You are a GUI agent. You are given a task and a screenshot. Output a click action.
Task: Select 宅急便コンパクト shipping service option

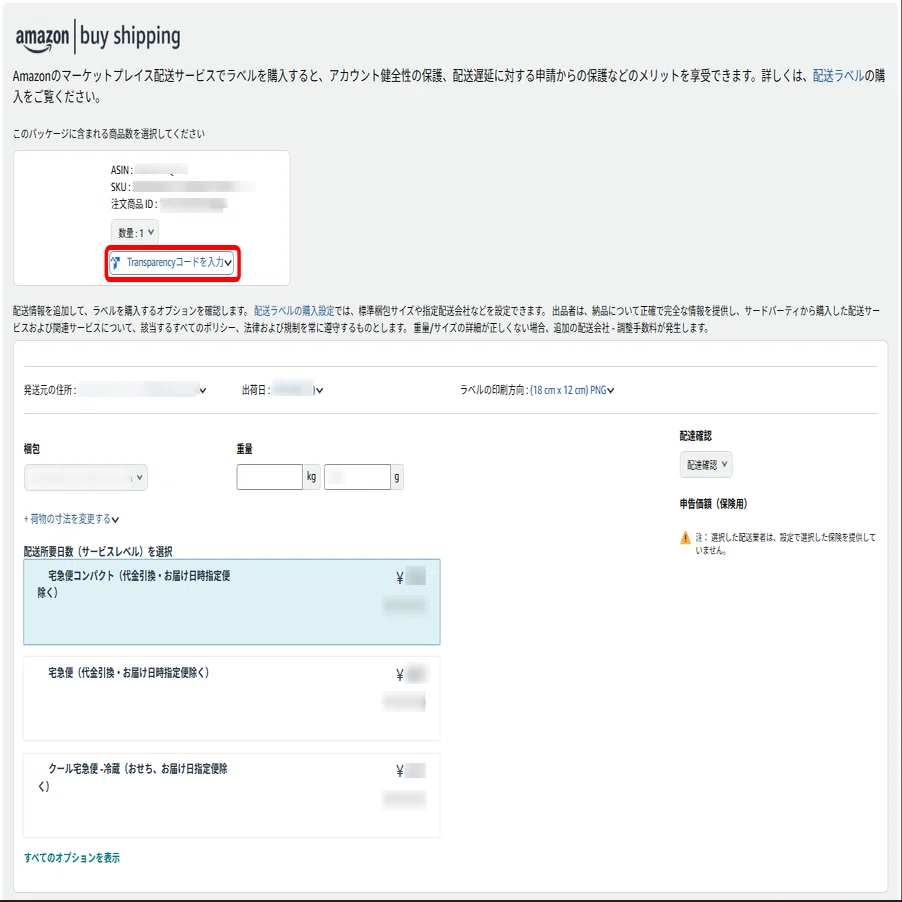(232, 602)
